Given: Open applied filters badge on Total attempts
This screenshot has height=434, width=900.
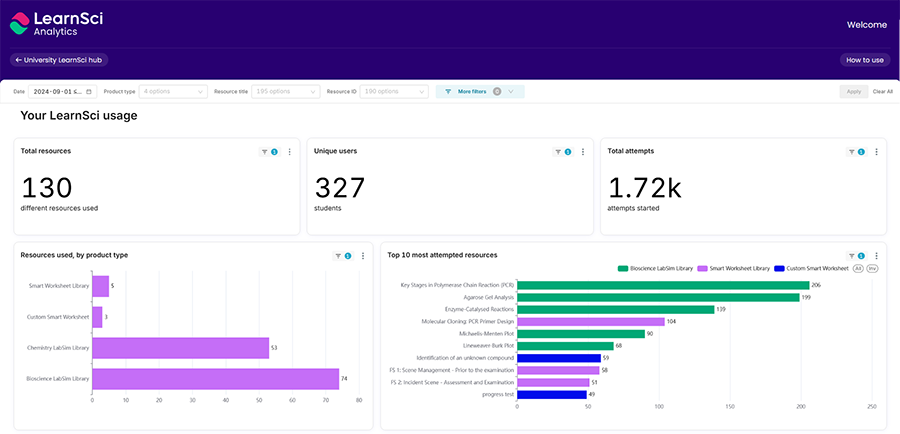Looking at the screenshot, I should (x=856, y=152).
